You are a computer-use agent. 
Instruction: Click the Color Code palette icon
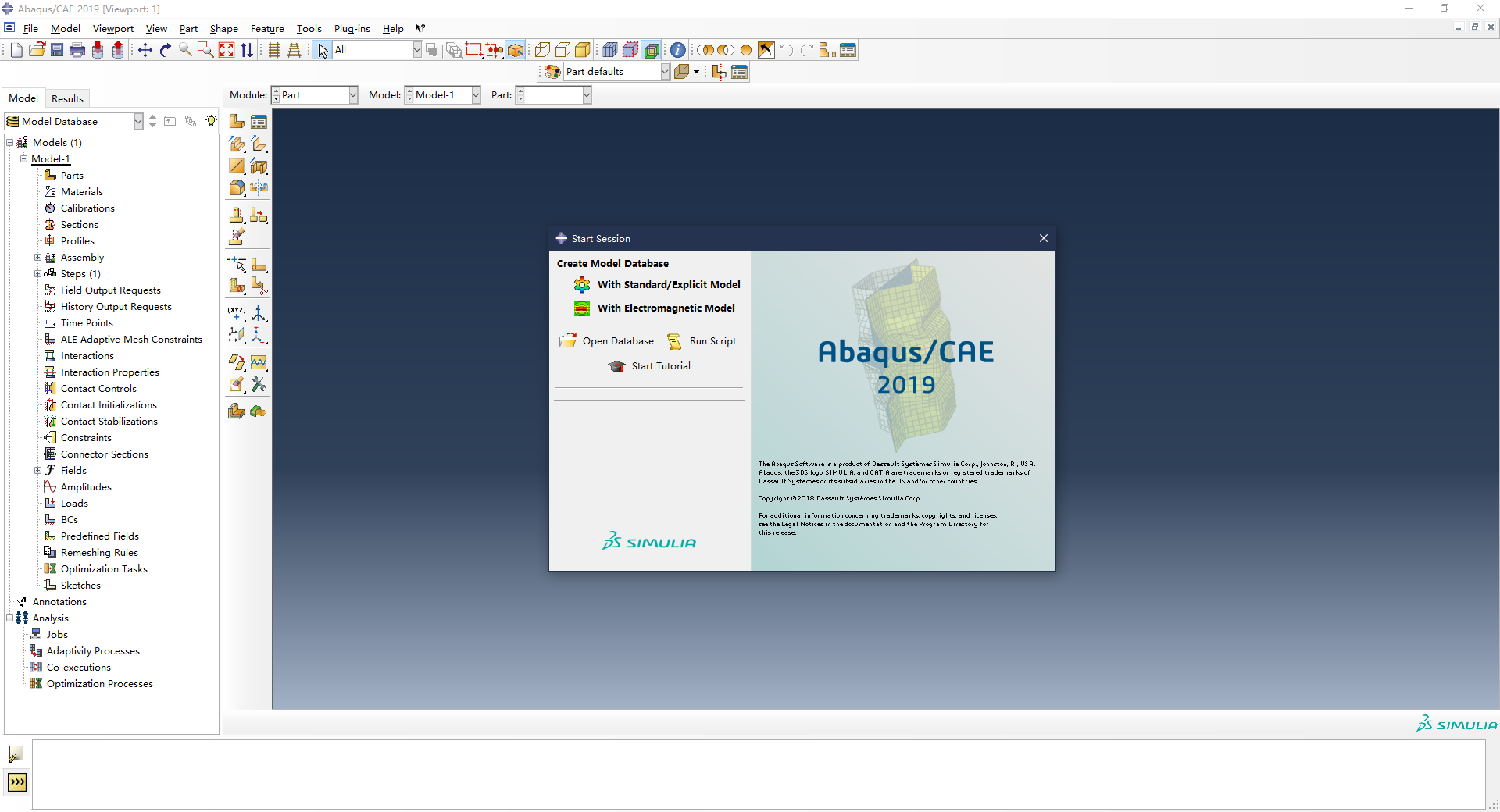[552, 72]
